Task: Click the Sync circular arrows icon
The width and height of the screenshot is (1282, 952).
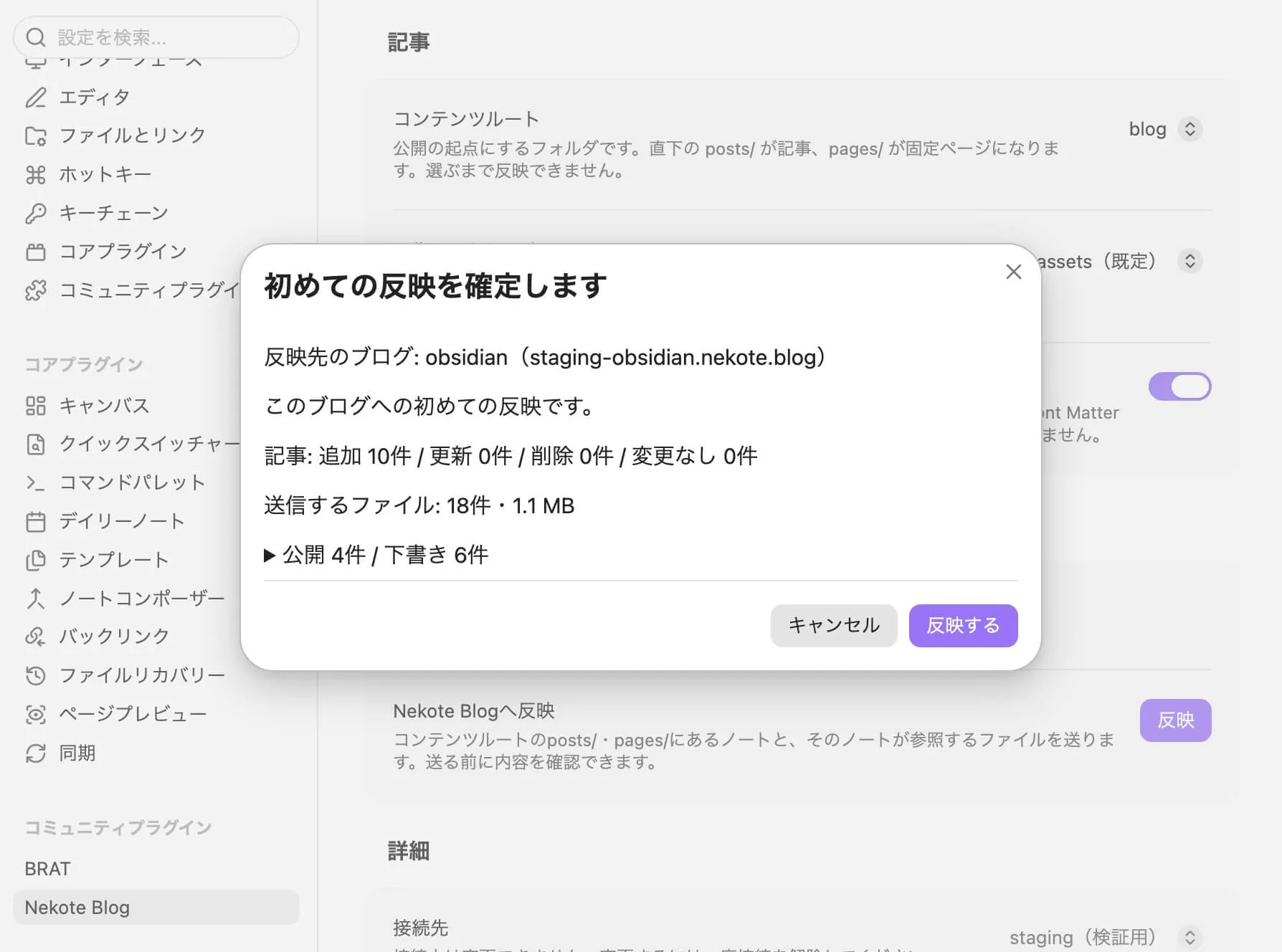Action: point(36,753)
